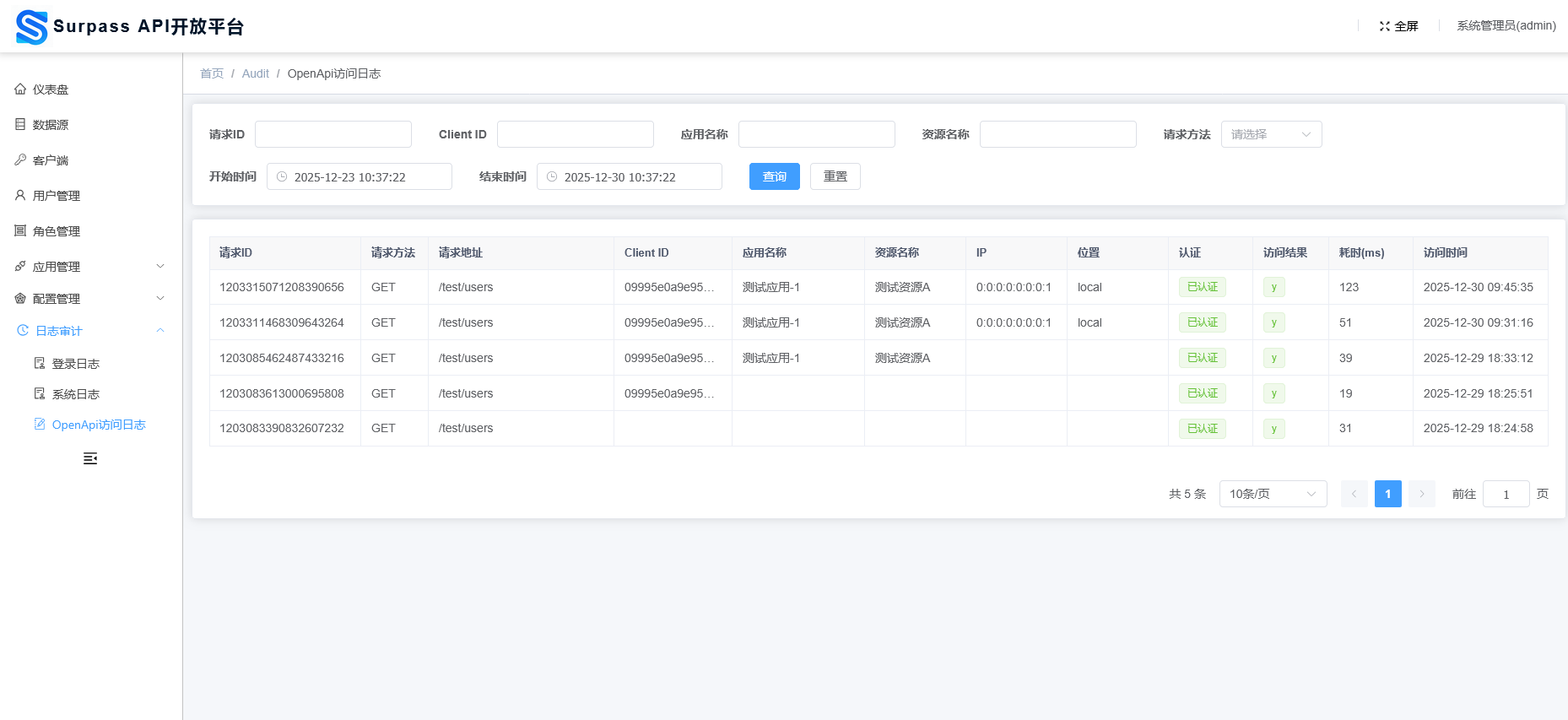Click IP 0:0:0:0:0:0:0:1 in 09:31:16 row
Viewport: 1568px width, 720px height.
coord(1014,322)
